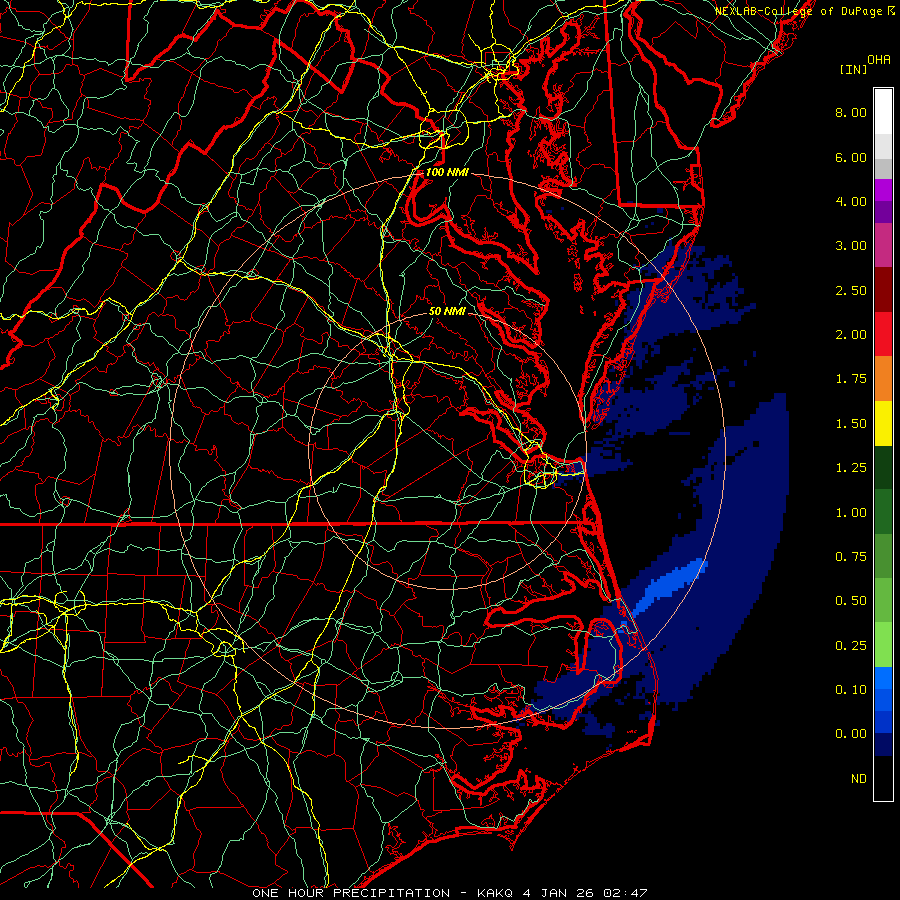Click the '2.00' legend label

(851, 335)
